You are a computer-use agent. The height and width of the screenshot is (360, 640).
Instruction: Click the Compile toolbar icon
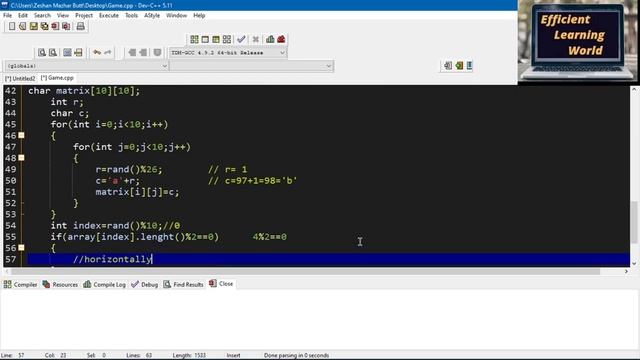(x=194, y=39)
